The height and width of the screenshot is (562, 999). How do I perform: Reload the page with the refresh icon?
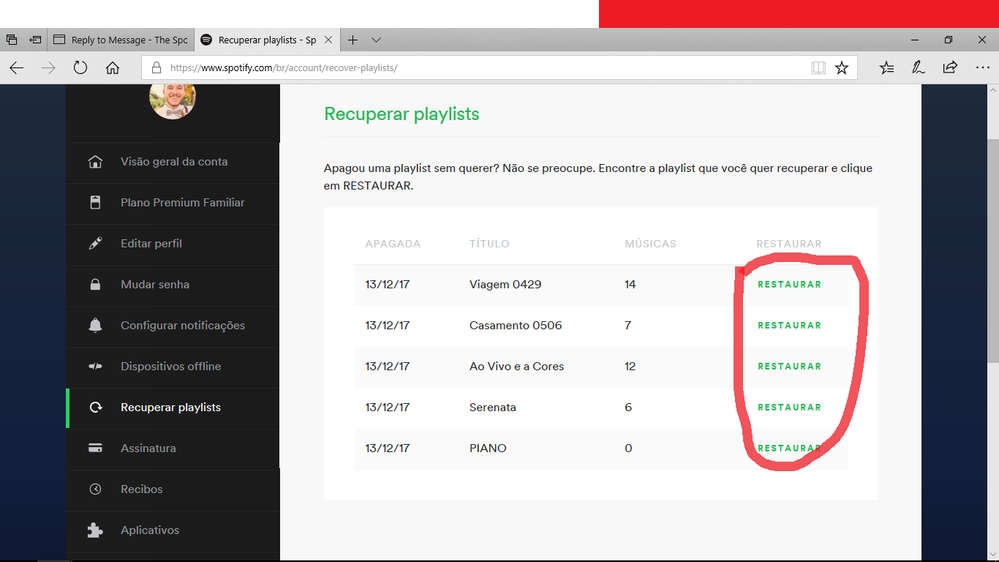tap(80, 68)
